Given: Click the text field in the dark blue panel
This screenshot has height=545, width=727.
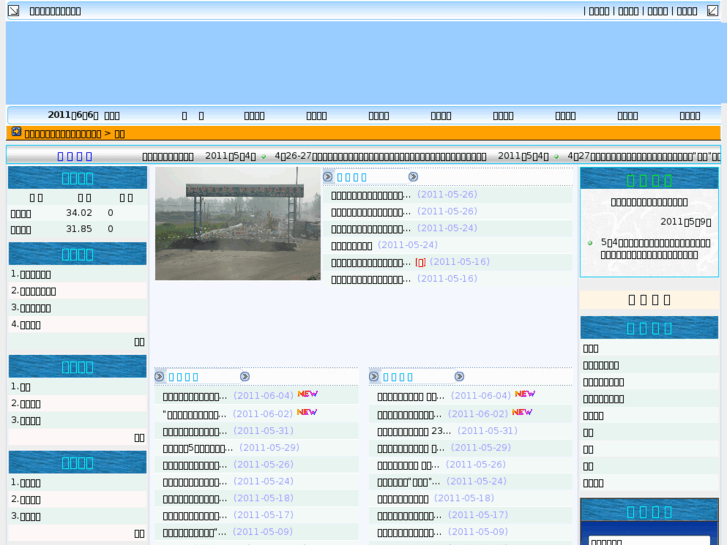Looking at the screenshot, I should [649, 541].
